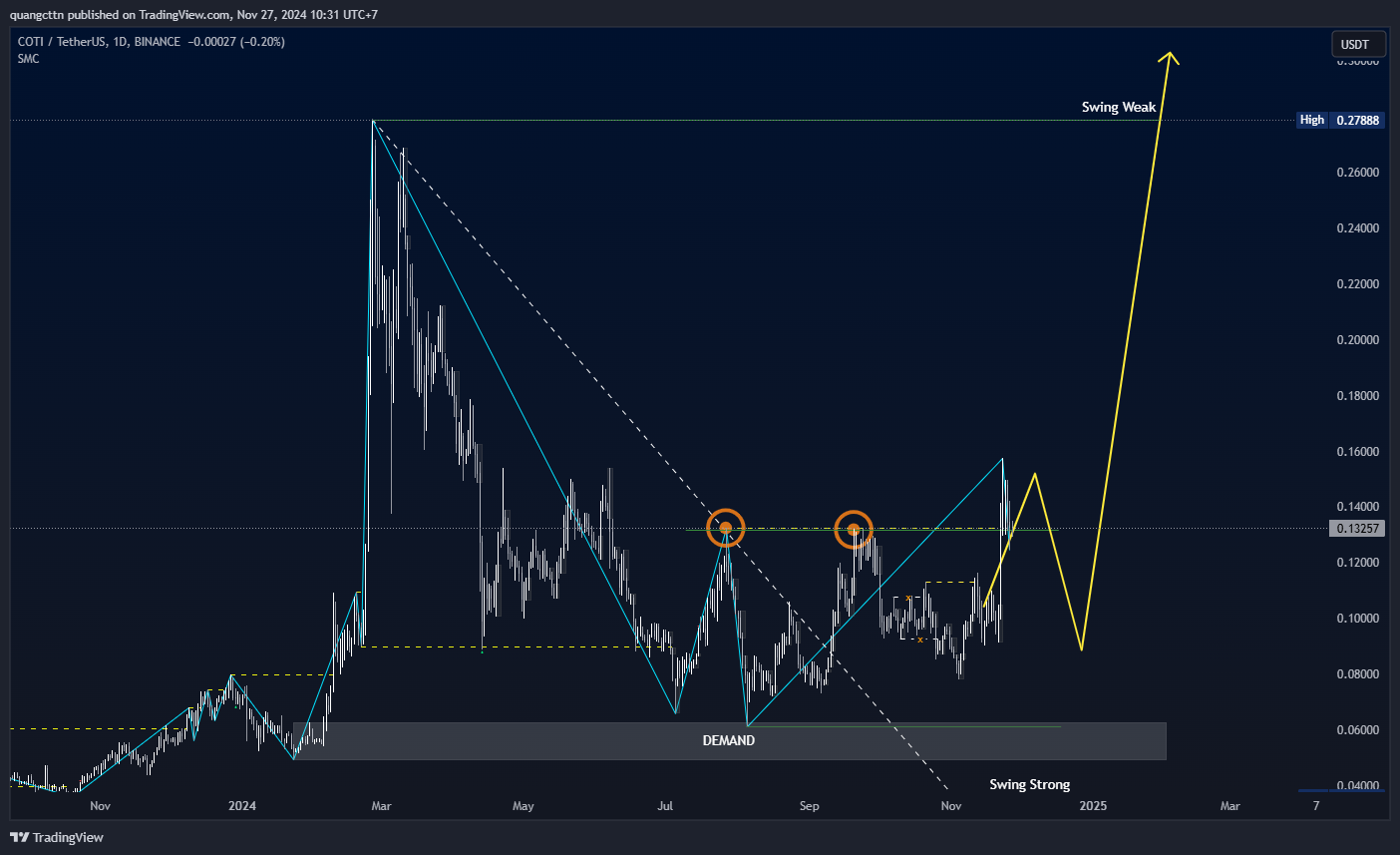Click the Mar label next to 2024
Image resolution: width=1400 pixels, height=855 pixels.
pos(381,806)
